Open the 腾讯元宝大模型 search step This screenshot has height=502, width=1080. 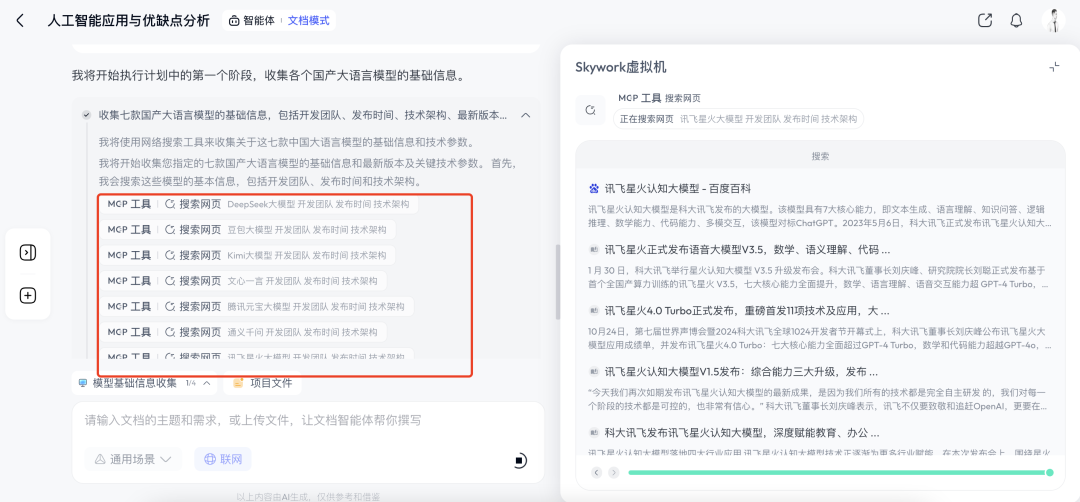257,306
